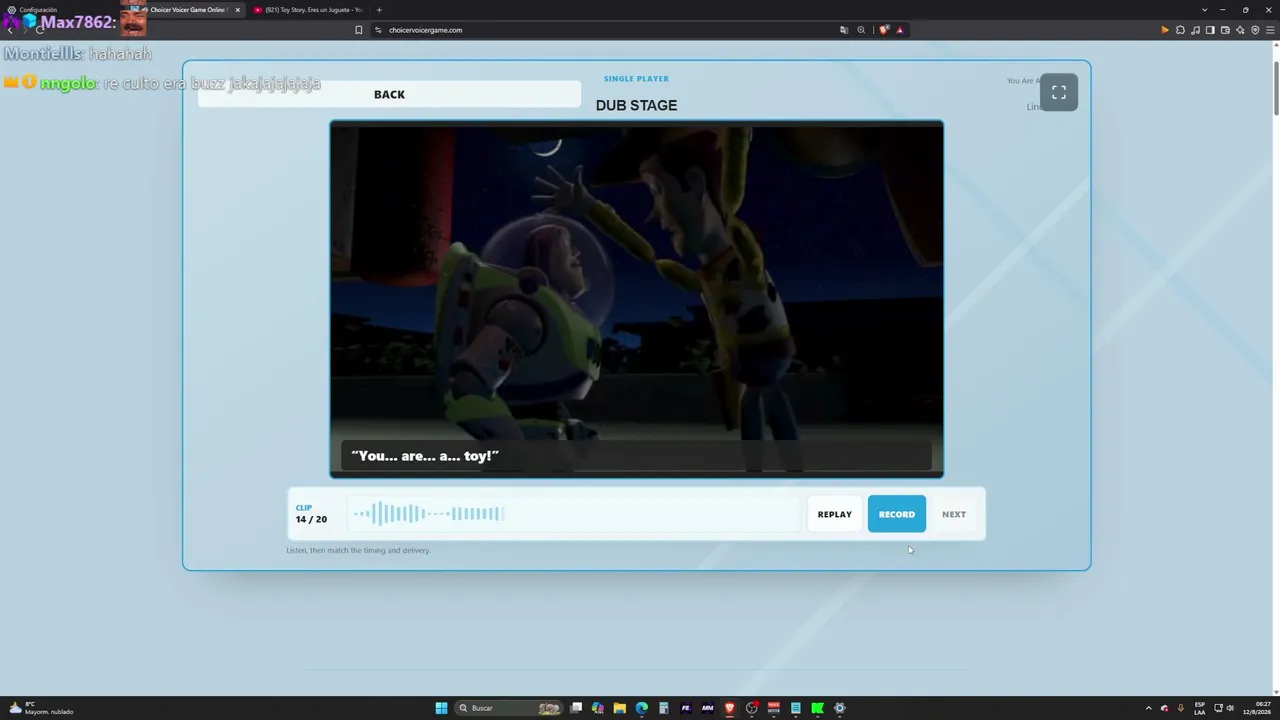
Task: Open the ESP LAA language switcher
Action: 1200,708
